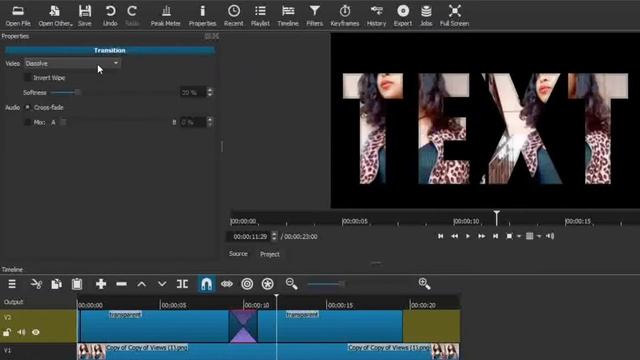Open the Jobs panel
The image size is (640, 360).
[x=426, y=16]
